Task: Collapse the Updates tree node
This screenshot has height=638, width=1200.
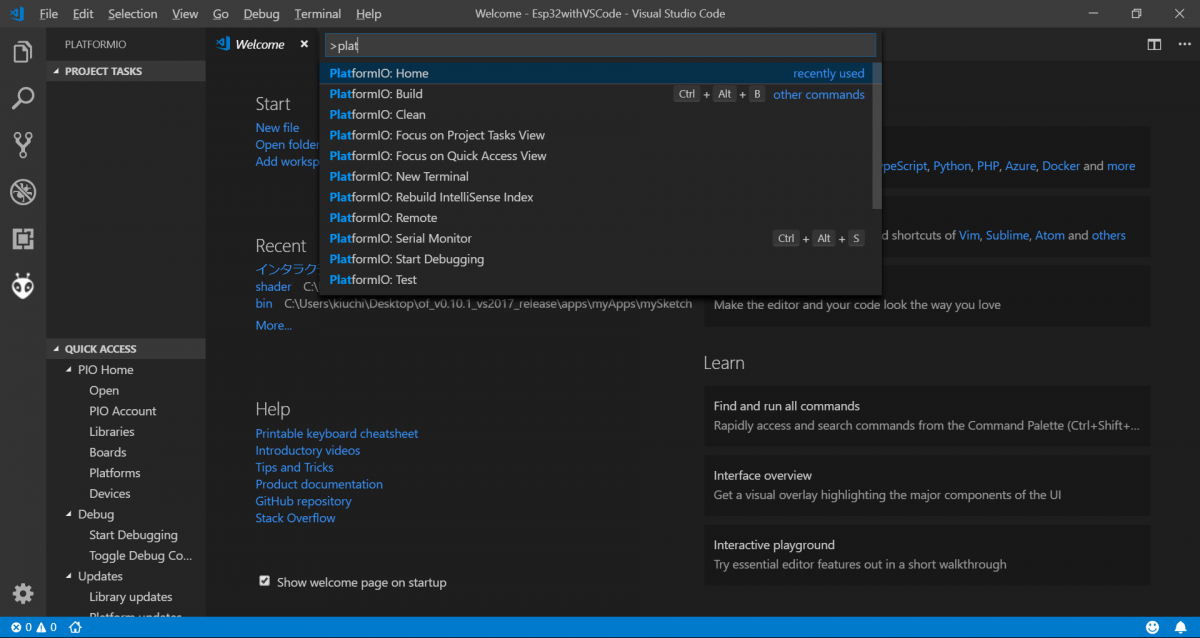Action: [69, 576]
